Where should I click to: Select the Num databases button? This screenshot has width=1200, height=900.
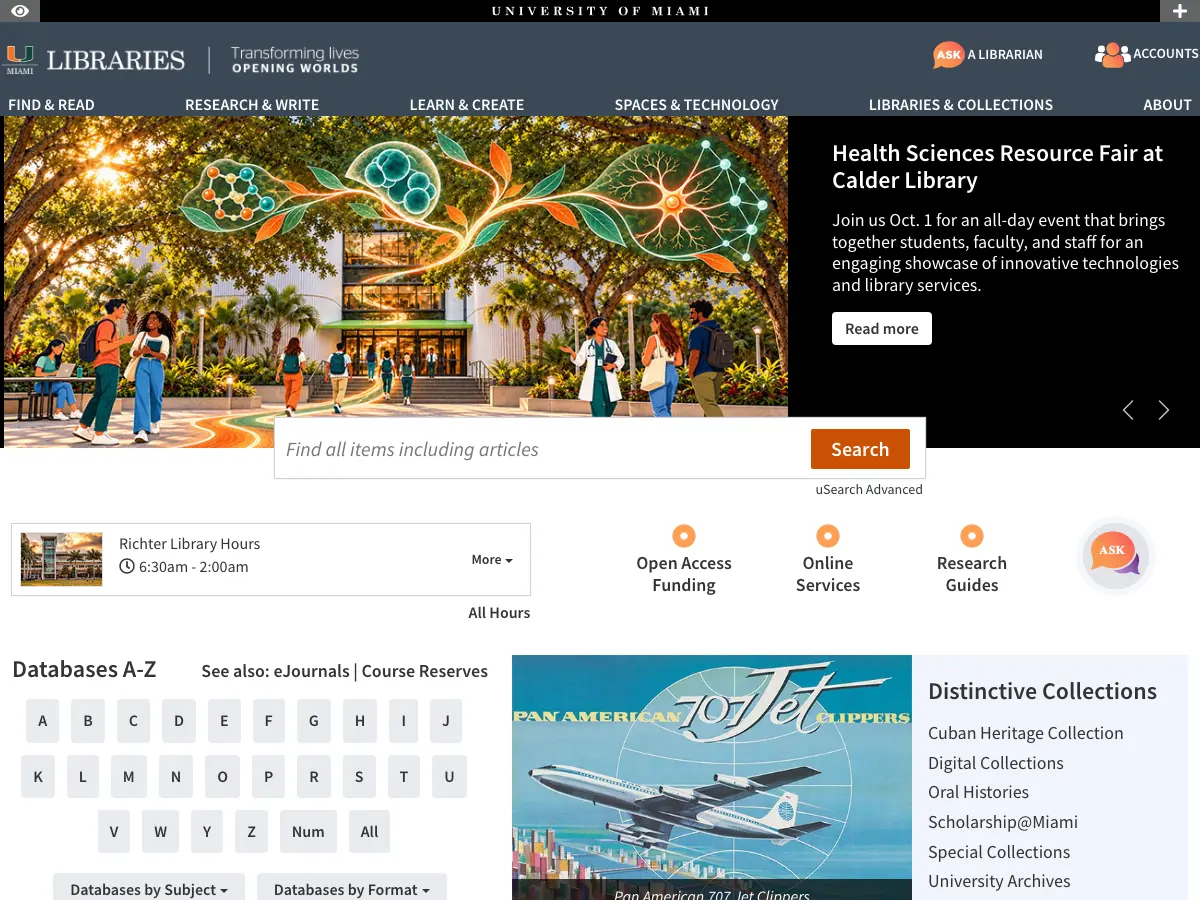click(308, 832)
